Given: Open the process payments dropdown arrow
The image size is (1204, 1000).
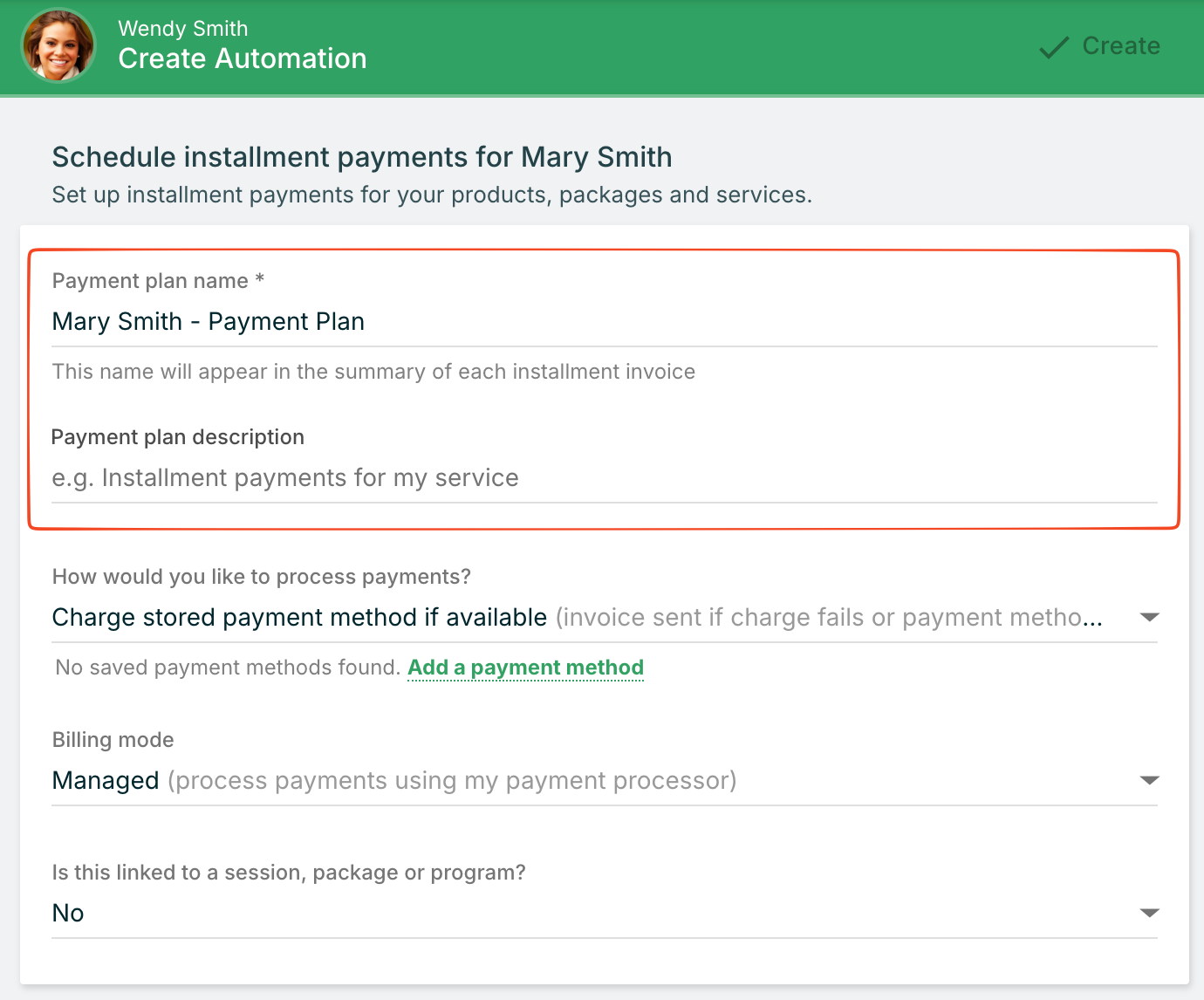Looking at the screenshot, I should [1149, 618].
